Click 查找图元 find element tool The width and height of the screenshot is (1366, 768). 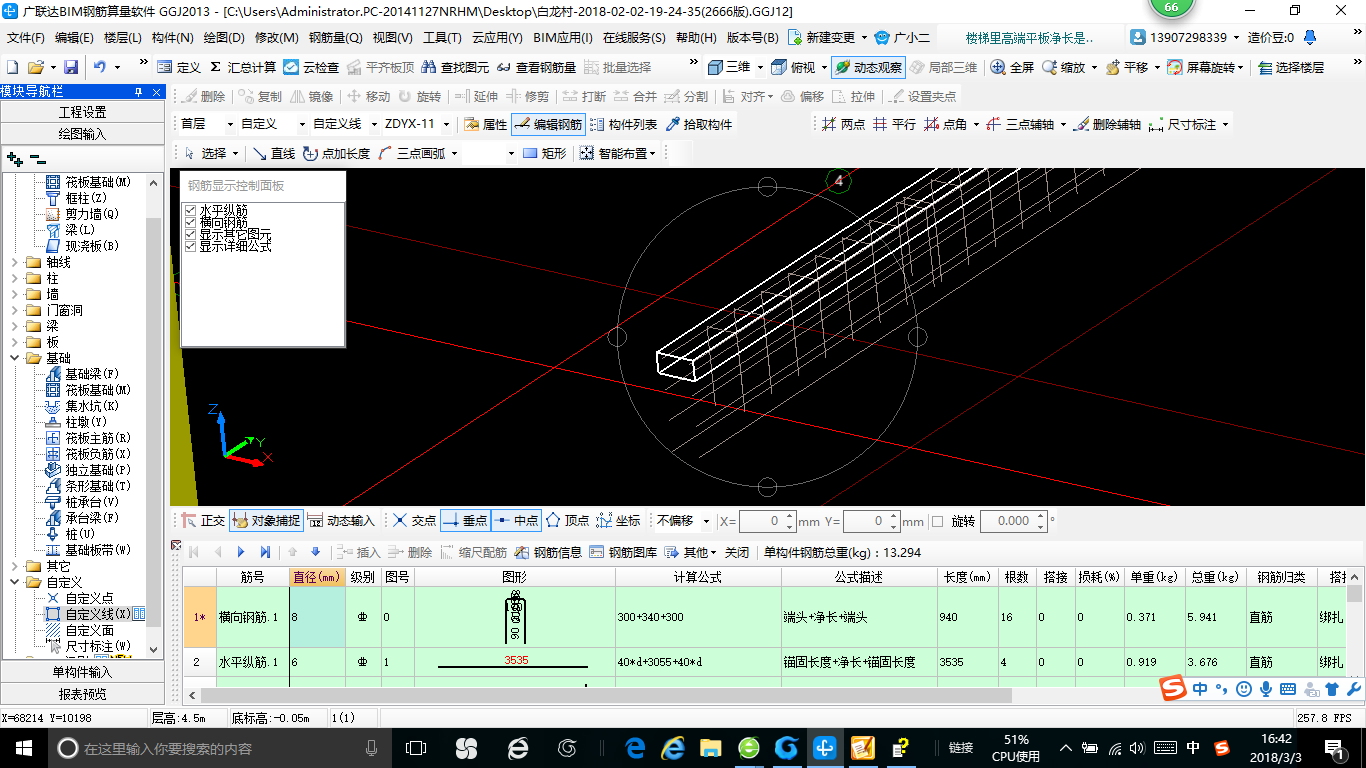coord(456,67)
